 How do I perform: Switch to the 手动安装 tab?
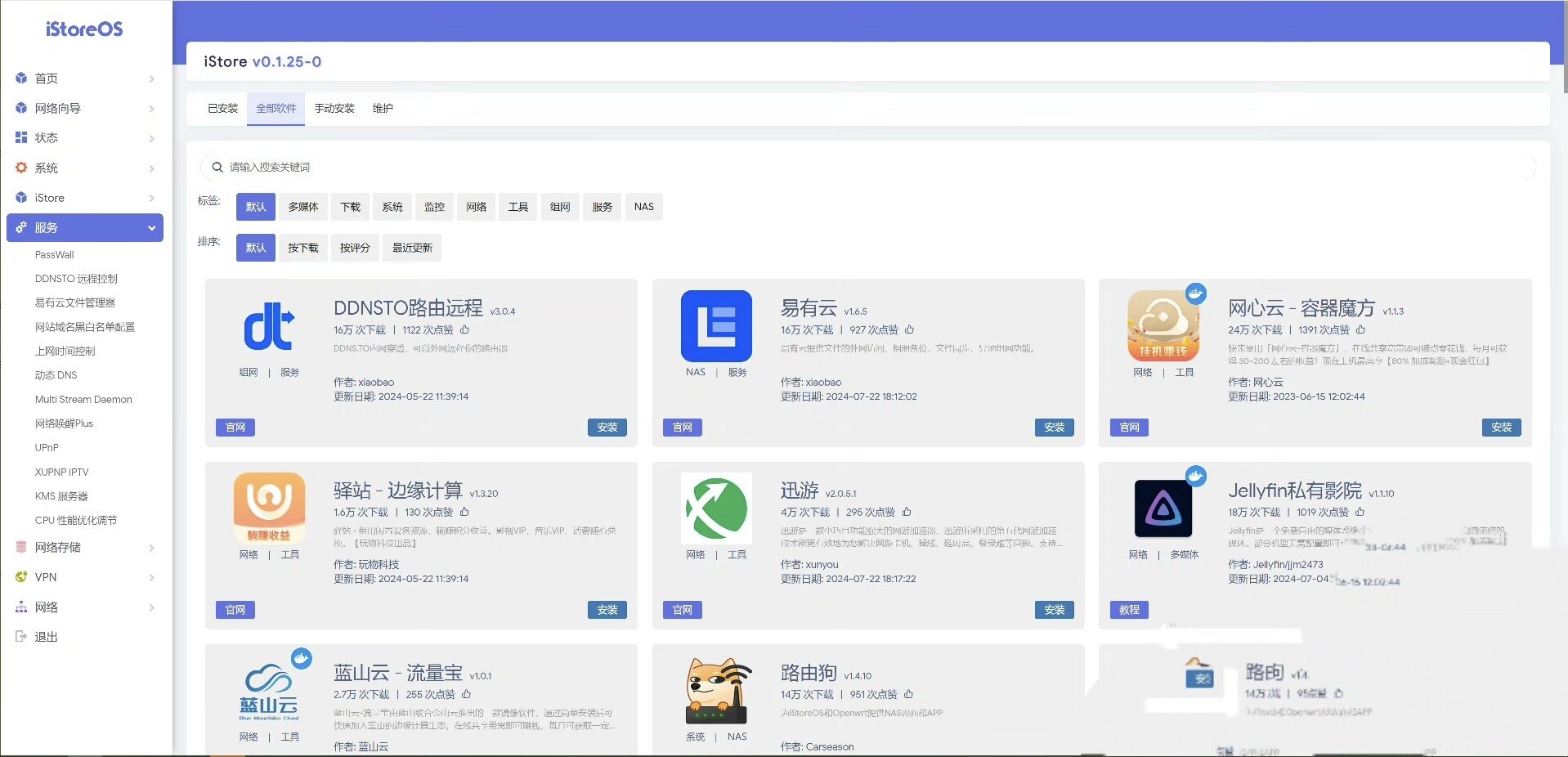pyautogui.click(x=334, y=108)
